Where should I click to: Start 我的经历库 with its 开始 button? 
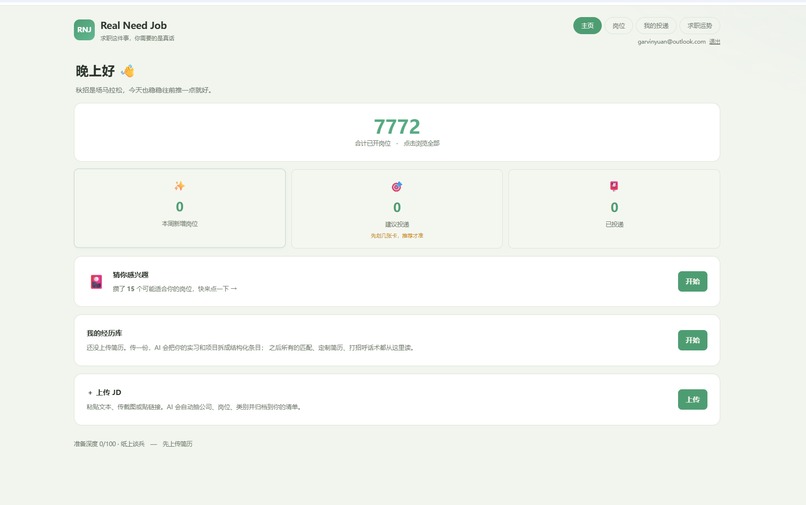(692, 340)
